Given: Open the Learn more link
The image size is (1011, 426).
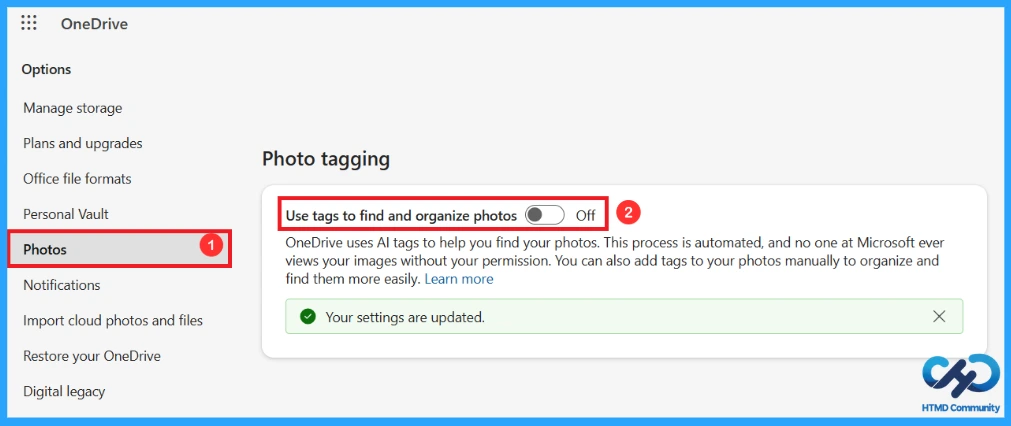Looking at the screenshot, I should (459, 279).
